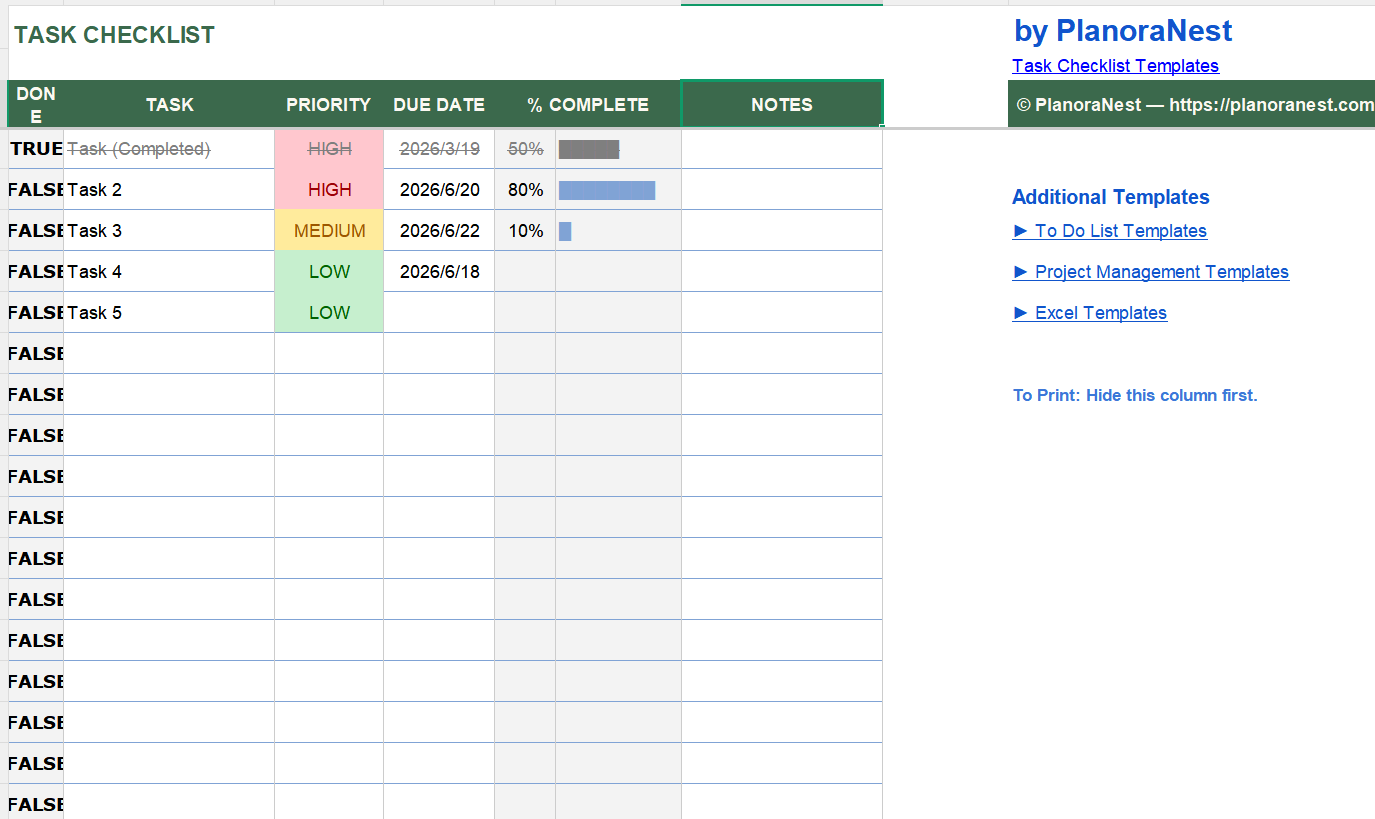Click the TRUE done cell

tap(36, 149)
